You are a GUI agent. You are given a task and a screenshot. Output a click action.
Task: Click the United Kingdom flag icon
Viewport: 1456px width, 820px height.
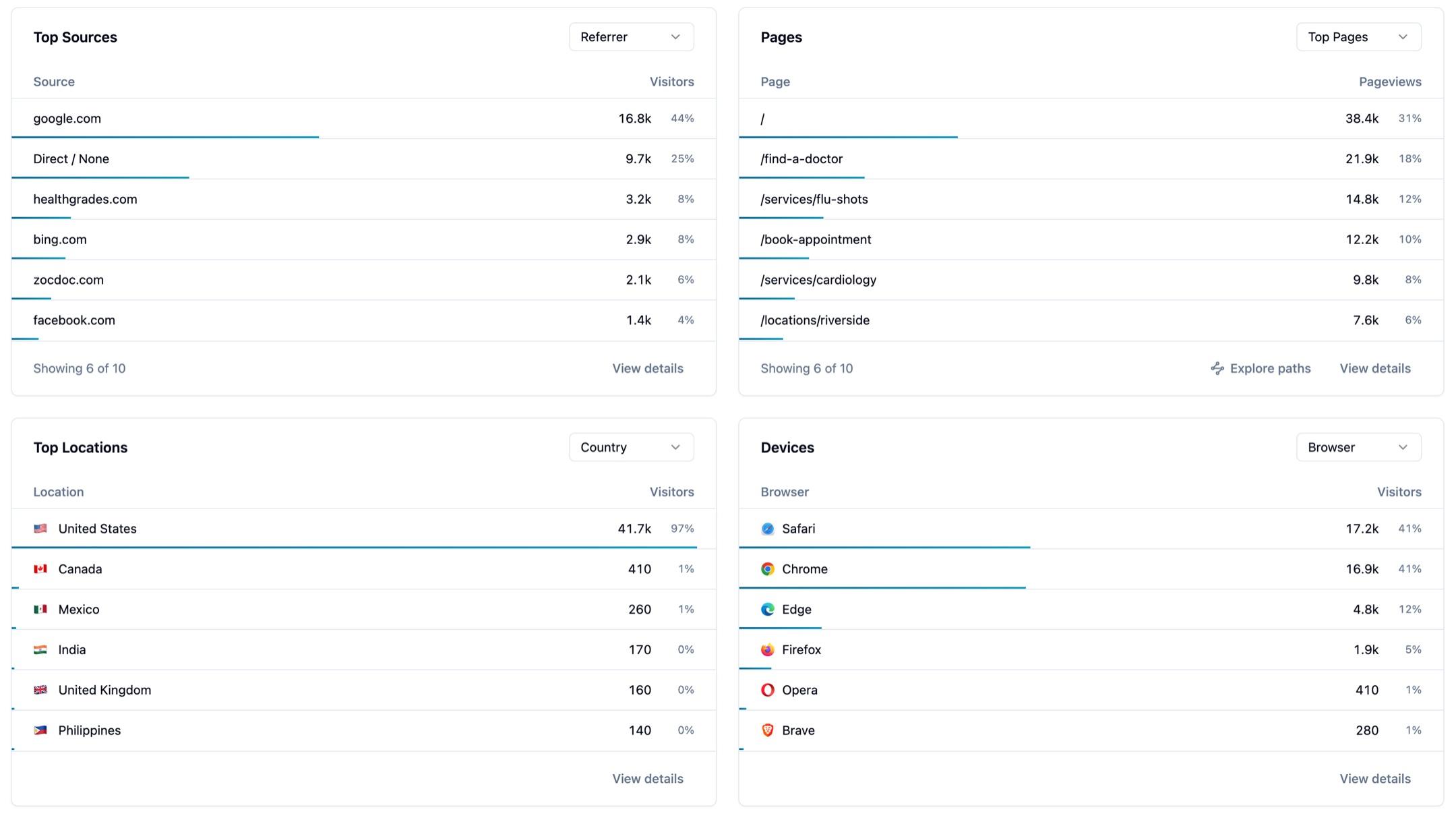click(40, 690)
